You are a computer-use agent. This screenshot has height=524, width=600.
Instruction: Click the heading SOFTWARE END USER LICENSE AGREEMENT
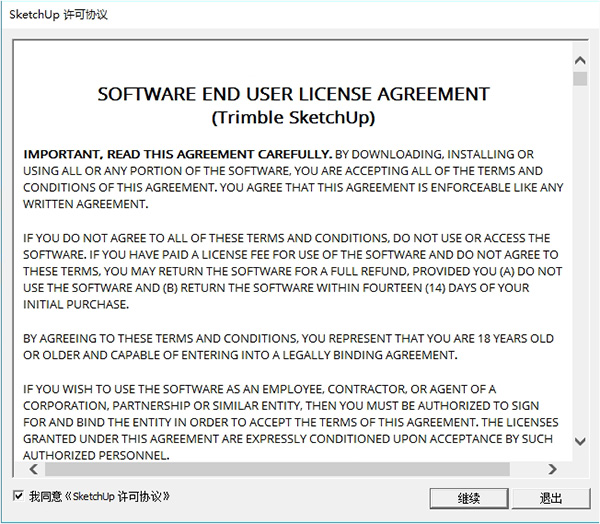pyautogui.click(x=293, y=94)
